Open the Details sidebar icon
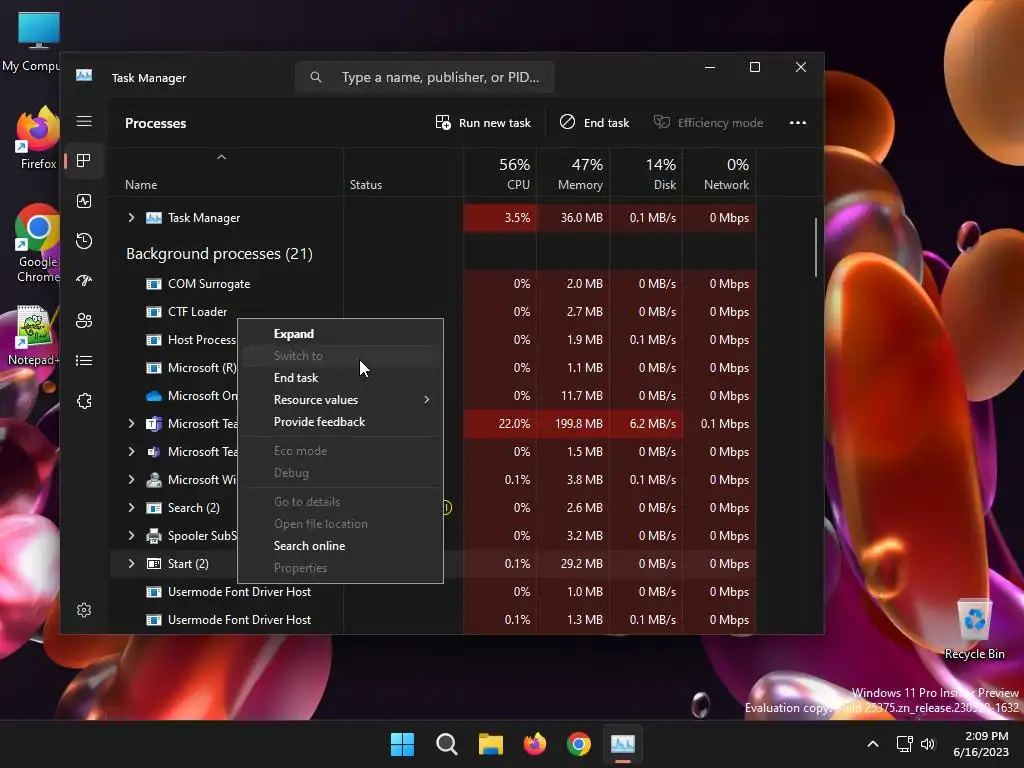 [x=84, y=360]
